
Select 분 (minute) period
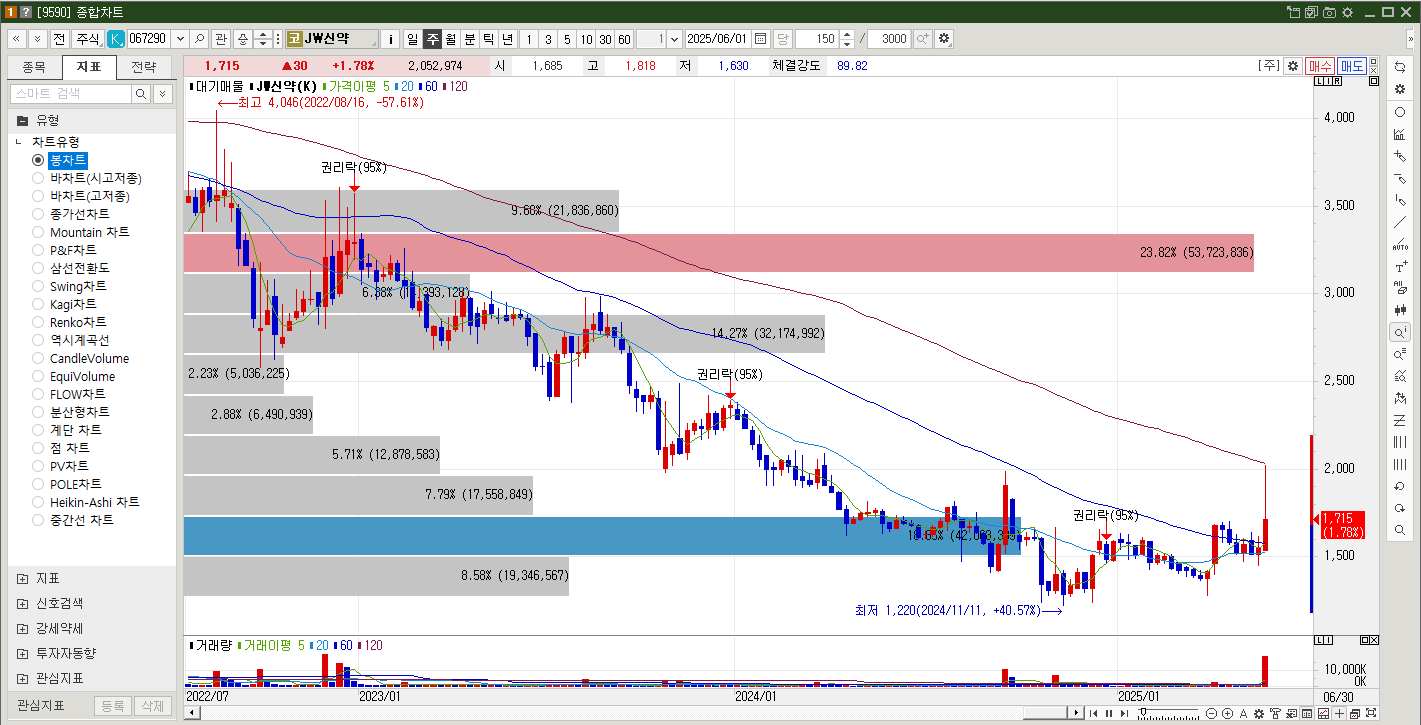pos(469,38)
